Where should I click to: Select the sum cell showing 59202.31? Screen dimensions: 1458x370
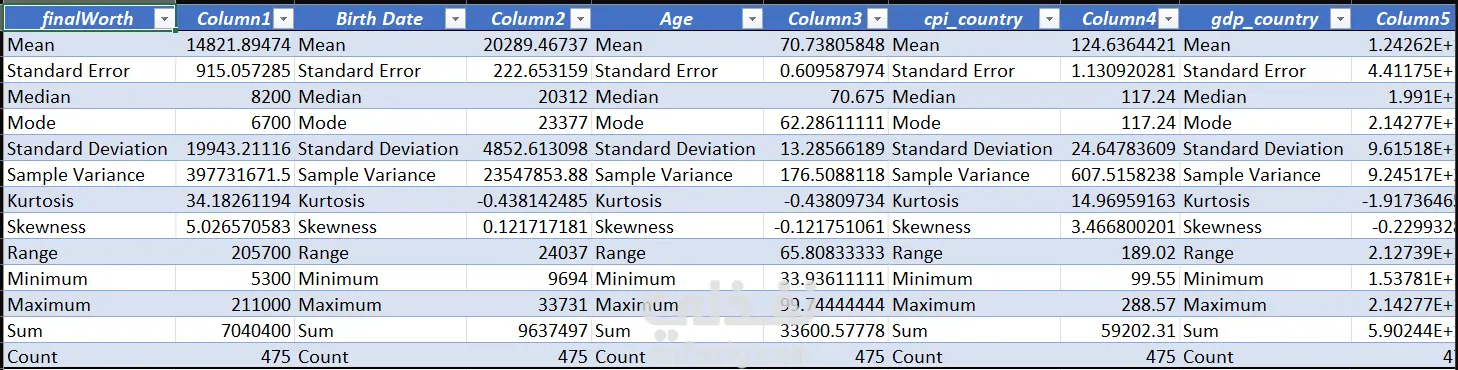point(1120,331)
